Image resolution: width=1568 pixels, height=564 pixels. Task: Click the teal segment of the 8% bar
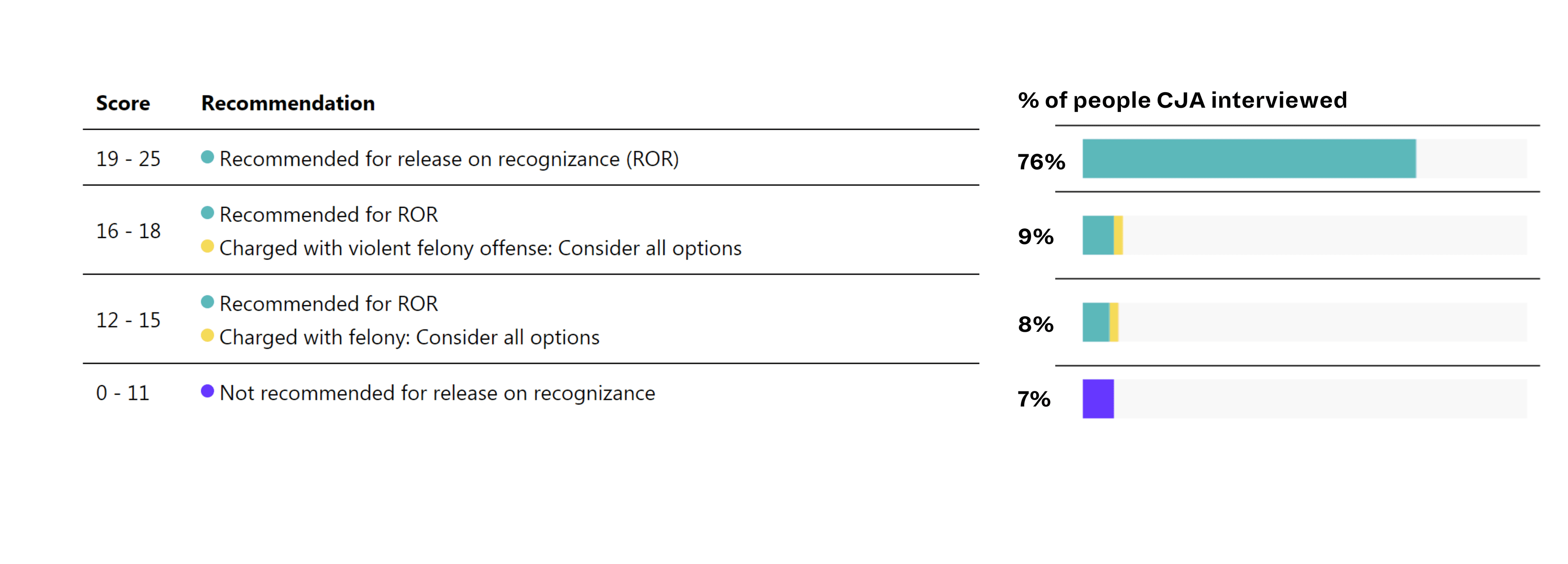(1096, 322)
